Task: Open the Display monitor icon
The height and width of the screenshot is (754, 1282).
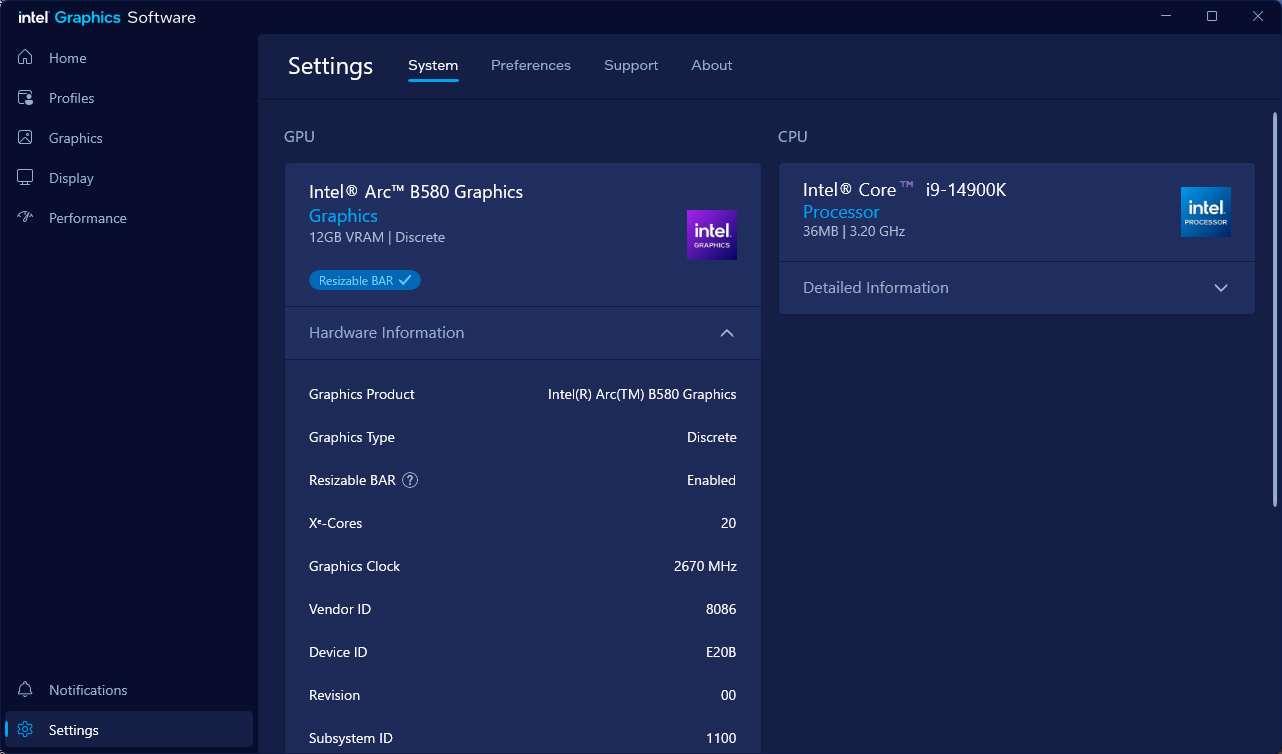Action: [26, 178]
